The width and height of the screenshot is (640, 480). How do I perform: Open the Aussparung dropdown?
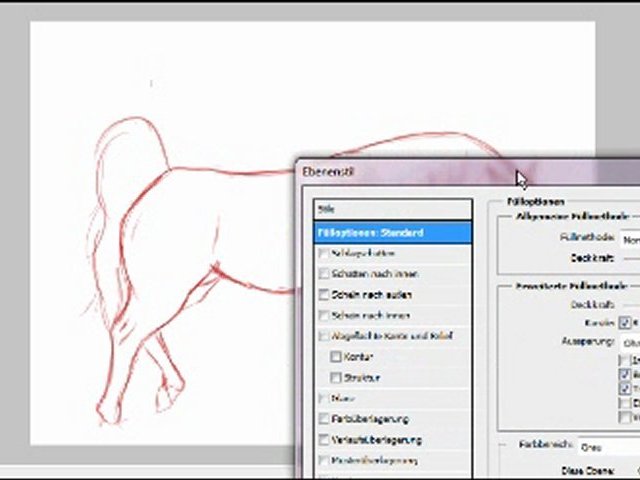point(630,342)
